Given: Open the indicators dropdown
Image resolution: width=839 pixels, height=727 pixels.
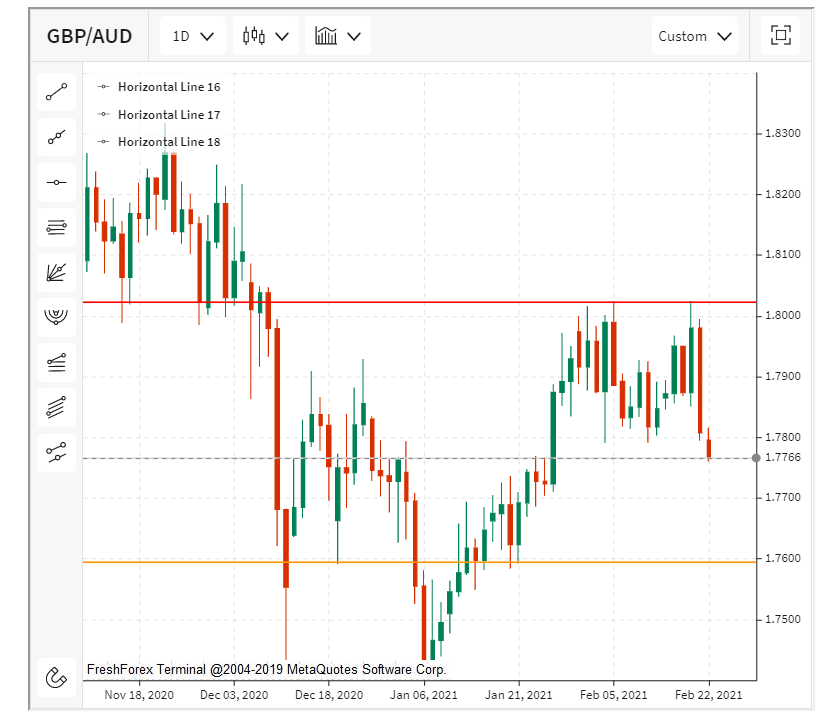Looking at the screenshot, I should click(x=338, y=36).
